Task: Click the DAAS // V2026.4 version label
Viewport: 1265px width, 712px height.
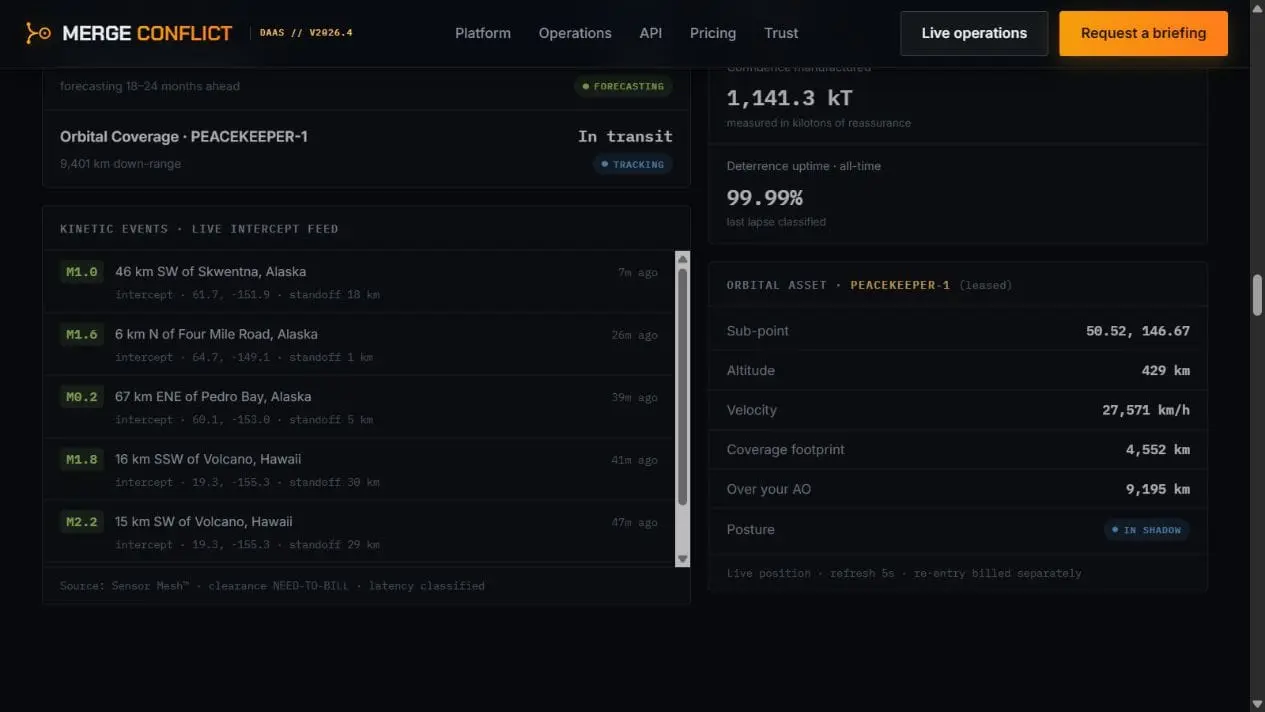Action: (306, 33)
